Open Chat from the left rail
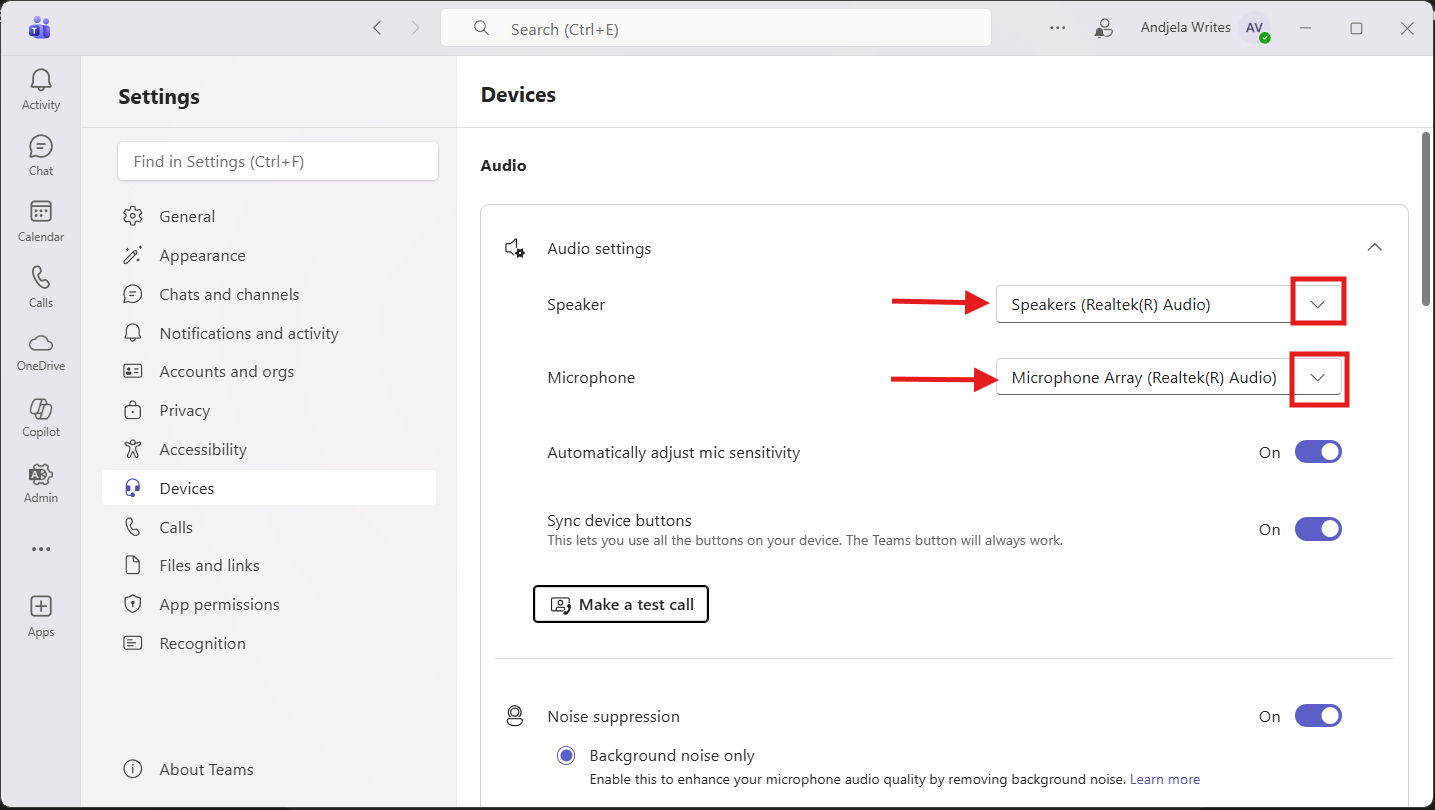1435x810 pixels. 41,155
